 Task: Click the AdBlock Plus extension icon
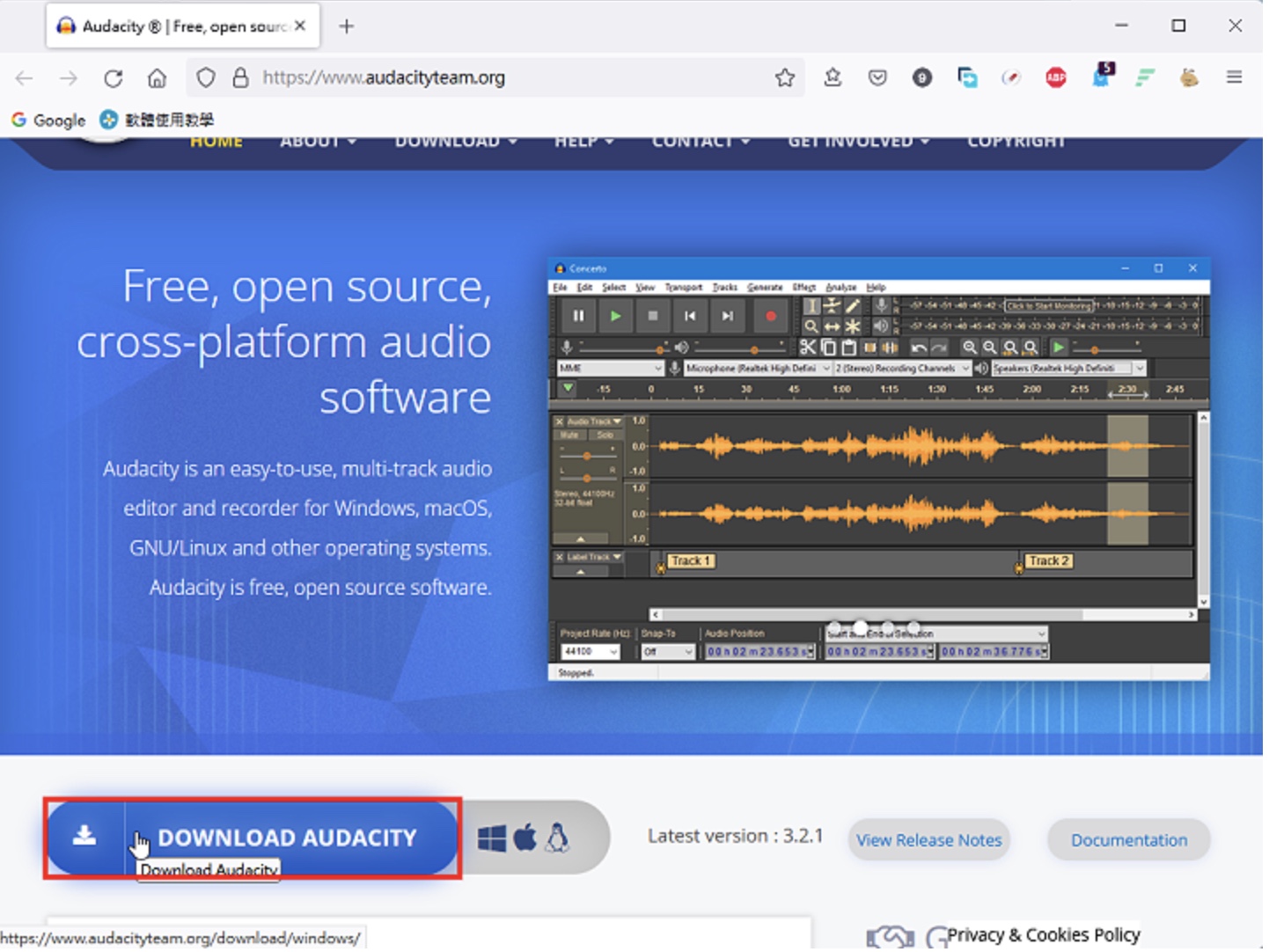1056,77
